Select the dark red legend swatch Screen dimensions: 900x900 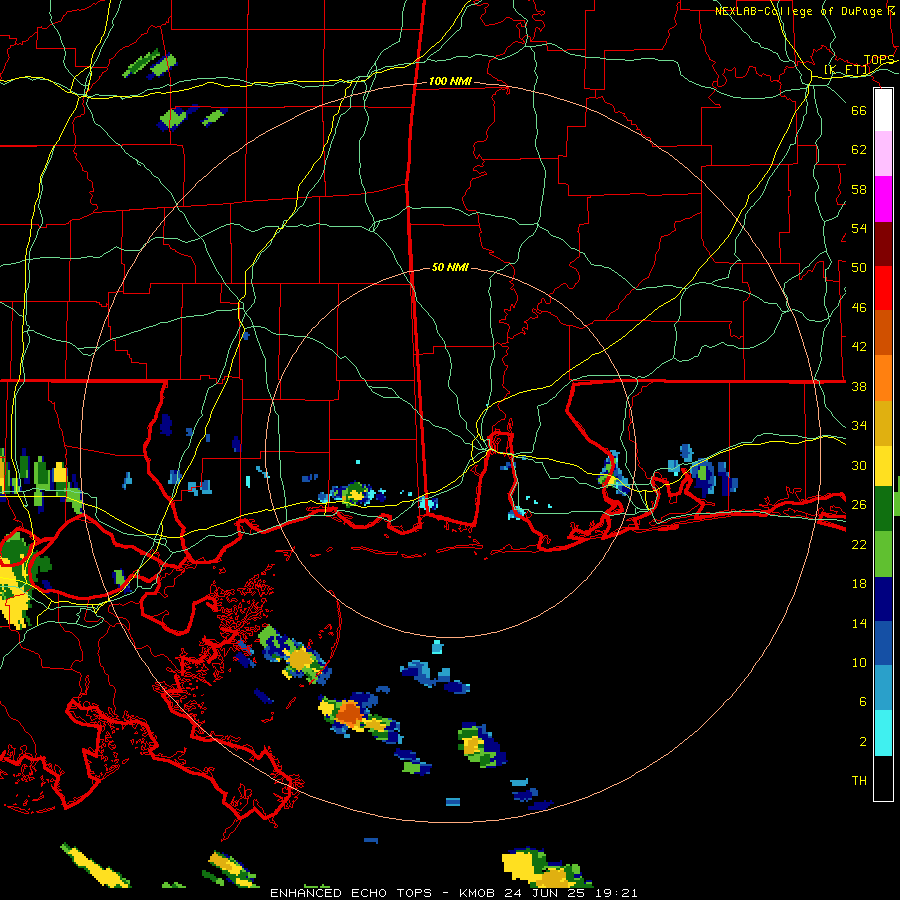[x=883, y=244]
